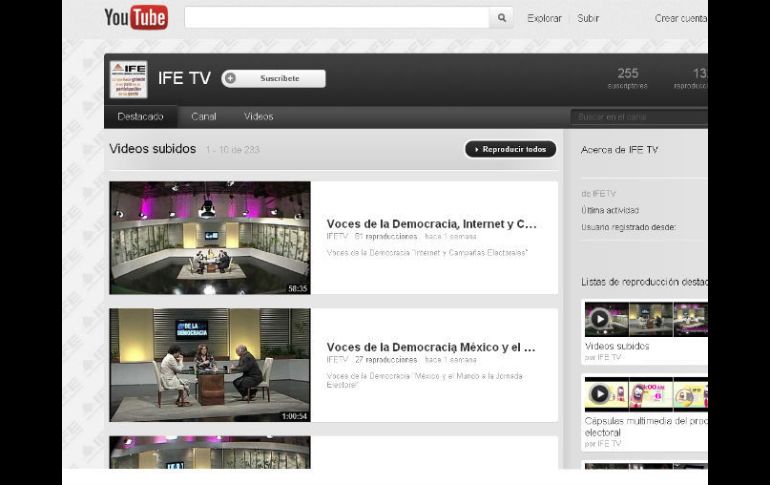Click the search magnifier button
Screen dimensions: 770x485
(502, 18)
